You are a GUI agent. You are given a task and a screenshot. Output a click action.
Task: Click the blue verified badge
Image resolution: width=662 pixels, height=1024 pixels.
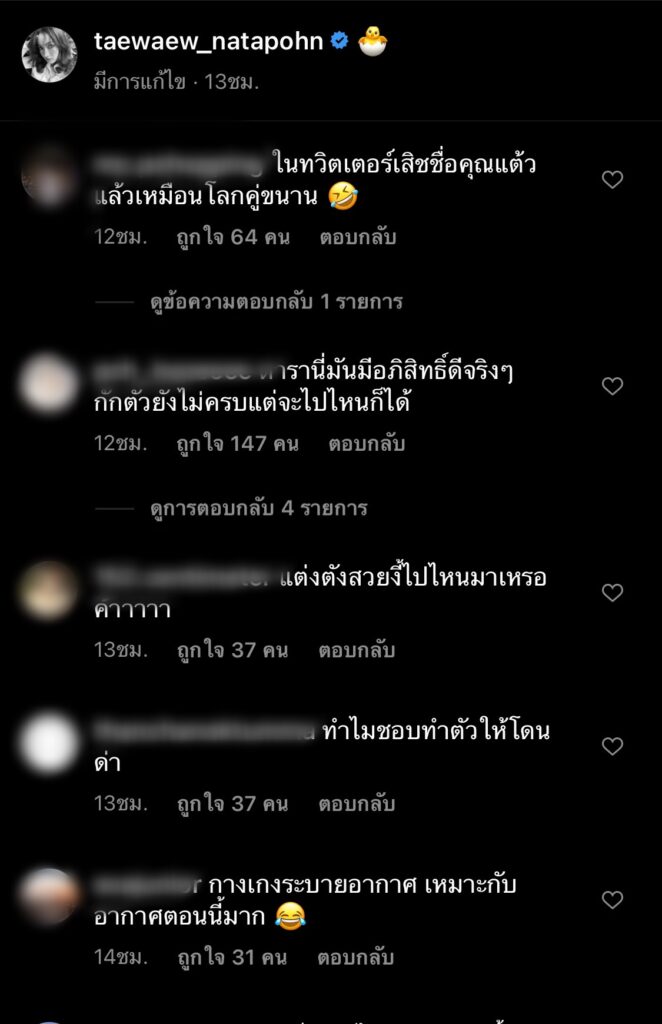point(339,41)
